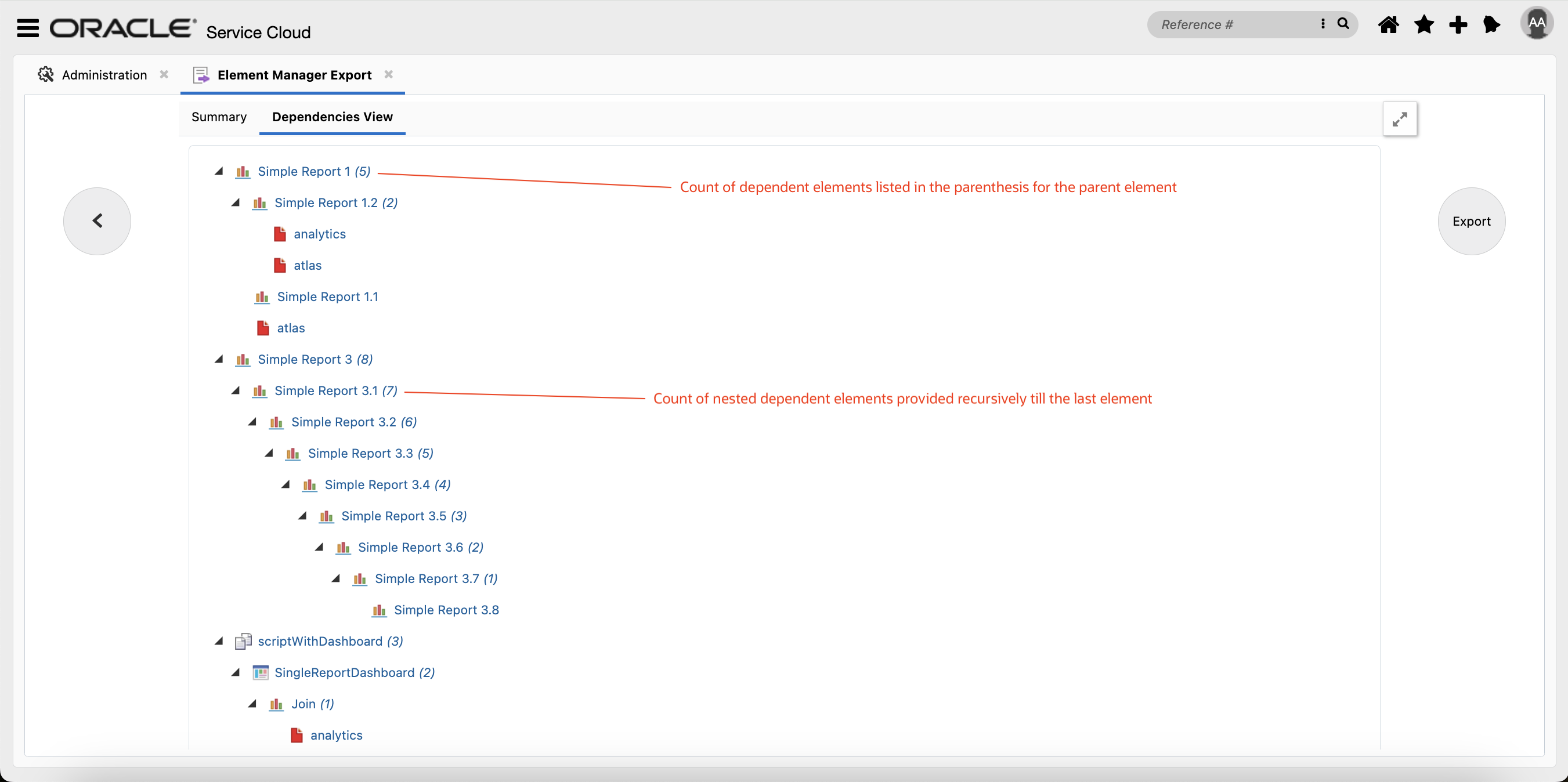The width and height of the screenshot is (1568, 782).
Task: Collapse the Simple Report 3.7 node
Action: tap(336, 578)
